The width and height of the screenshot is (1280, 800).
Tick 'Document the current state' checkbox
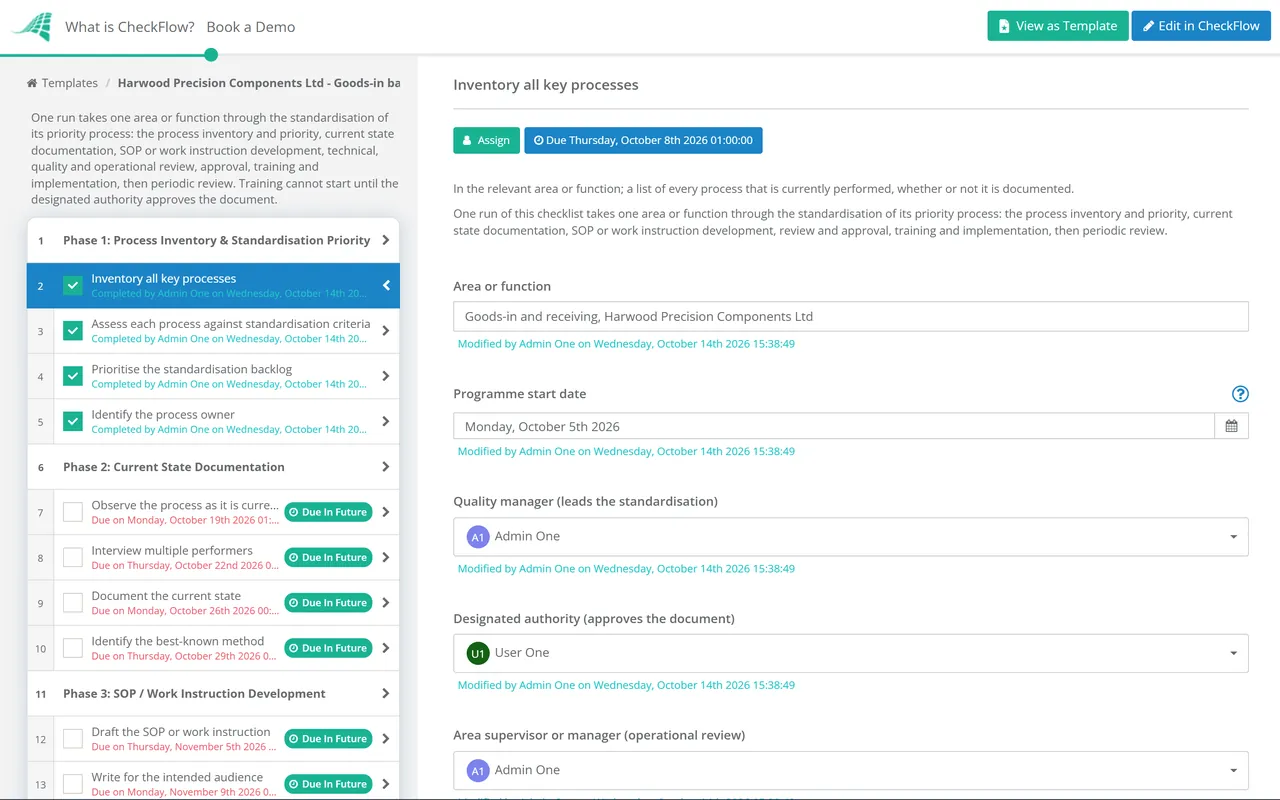[x=73, y=603]
